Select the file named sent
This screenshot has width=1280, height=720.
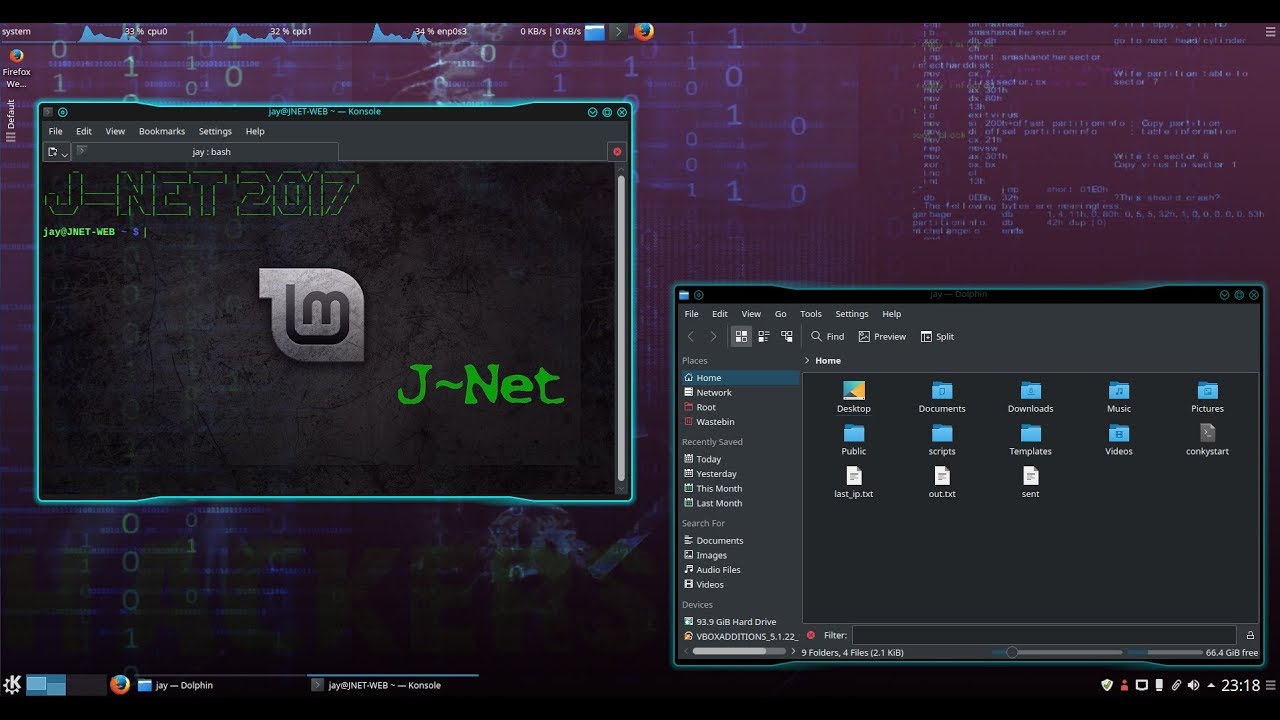[1031, 476]
